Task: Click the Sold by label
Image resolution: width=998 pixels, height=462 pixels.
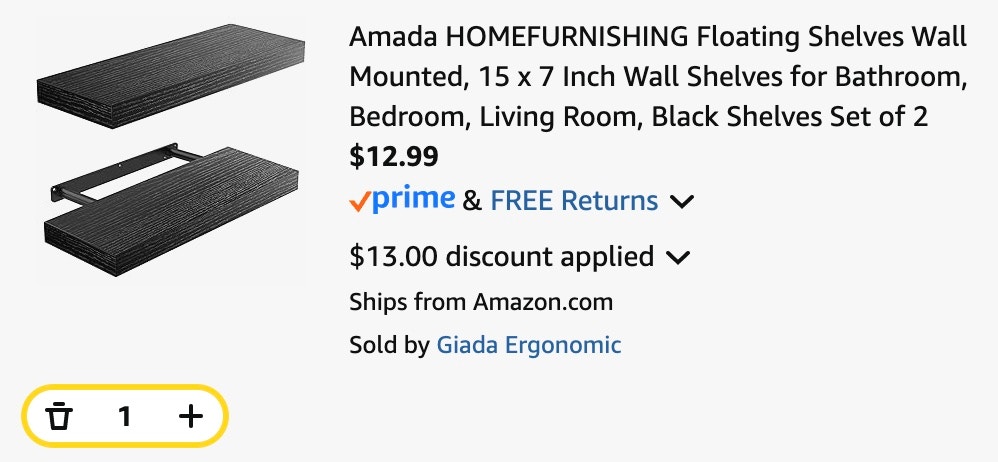Action: (x=390, y=346)
